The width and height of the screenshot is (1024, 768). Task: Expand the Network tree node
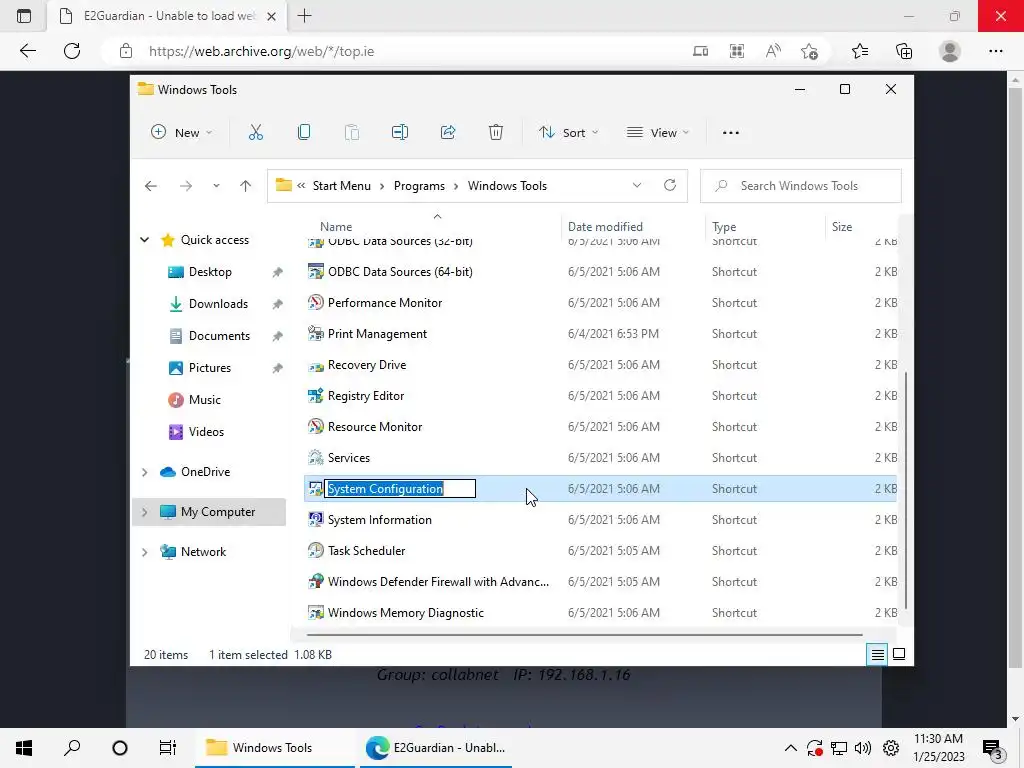coord(144,552)
